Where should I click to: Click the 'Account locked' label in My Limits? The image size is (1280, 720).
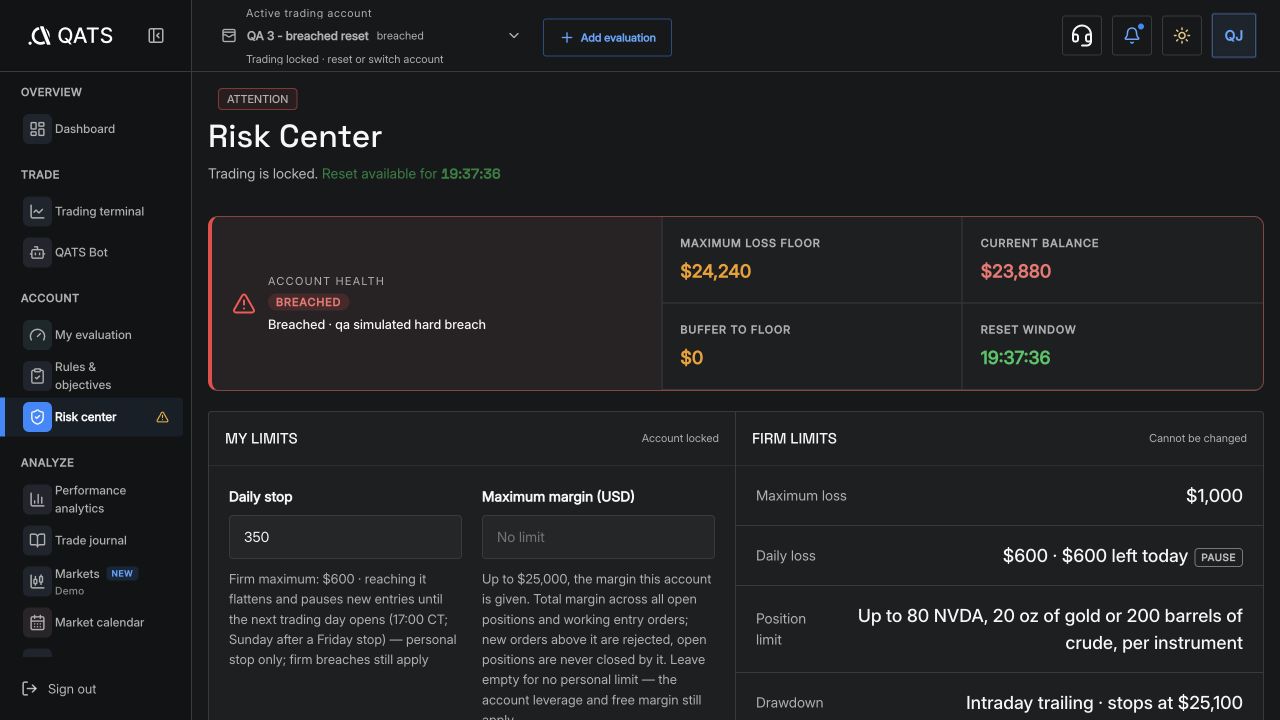point(680,438)
